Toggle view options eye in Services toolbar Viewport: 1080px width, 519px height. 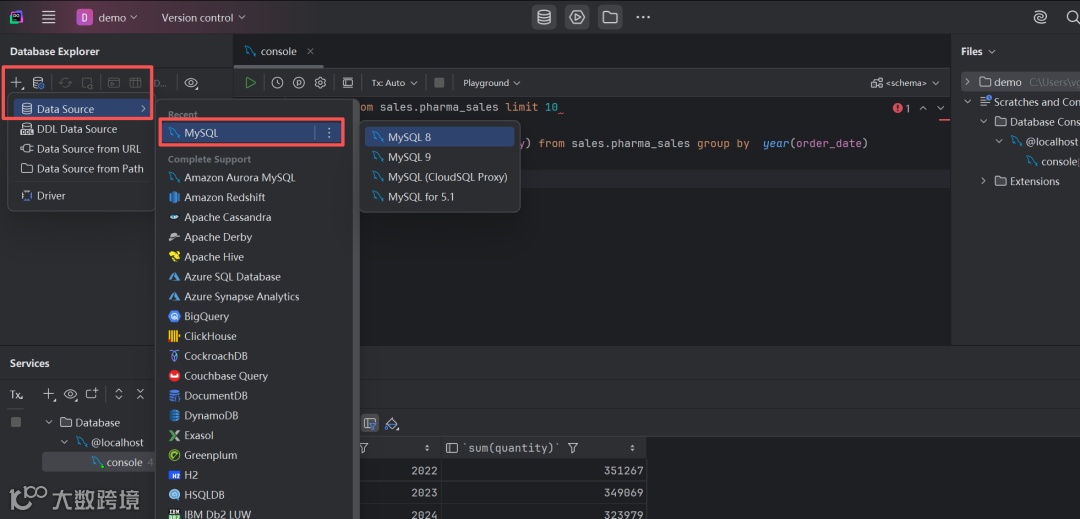(x=70, y=394)
